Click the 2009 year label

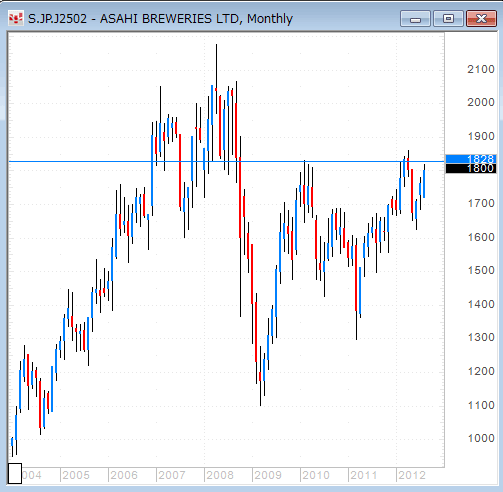coord(268,475)
